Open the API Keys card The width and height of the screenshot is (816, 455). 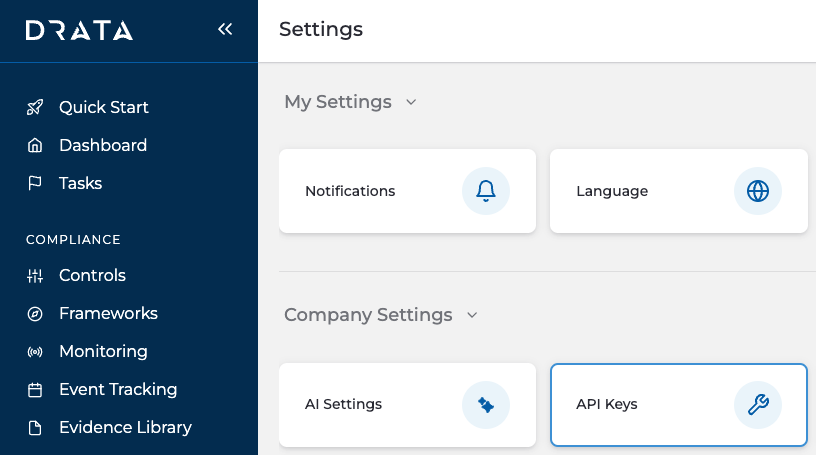(x=679, y=405)
